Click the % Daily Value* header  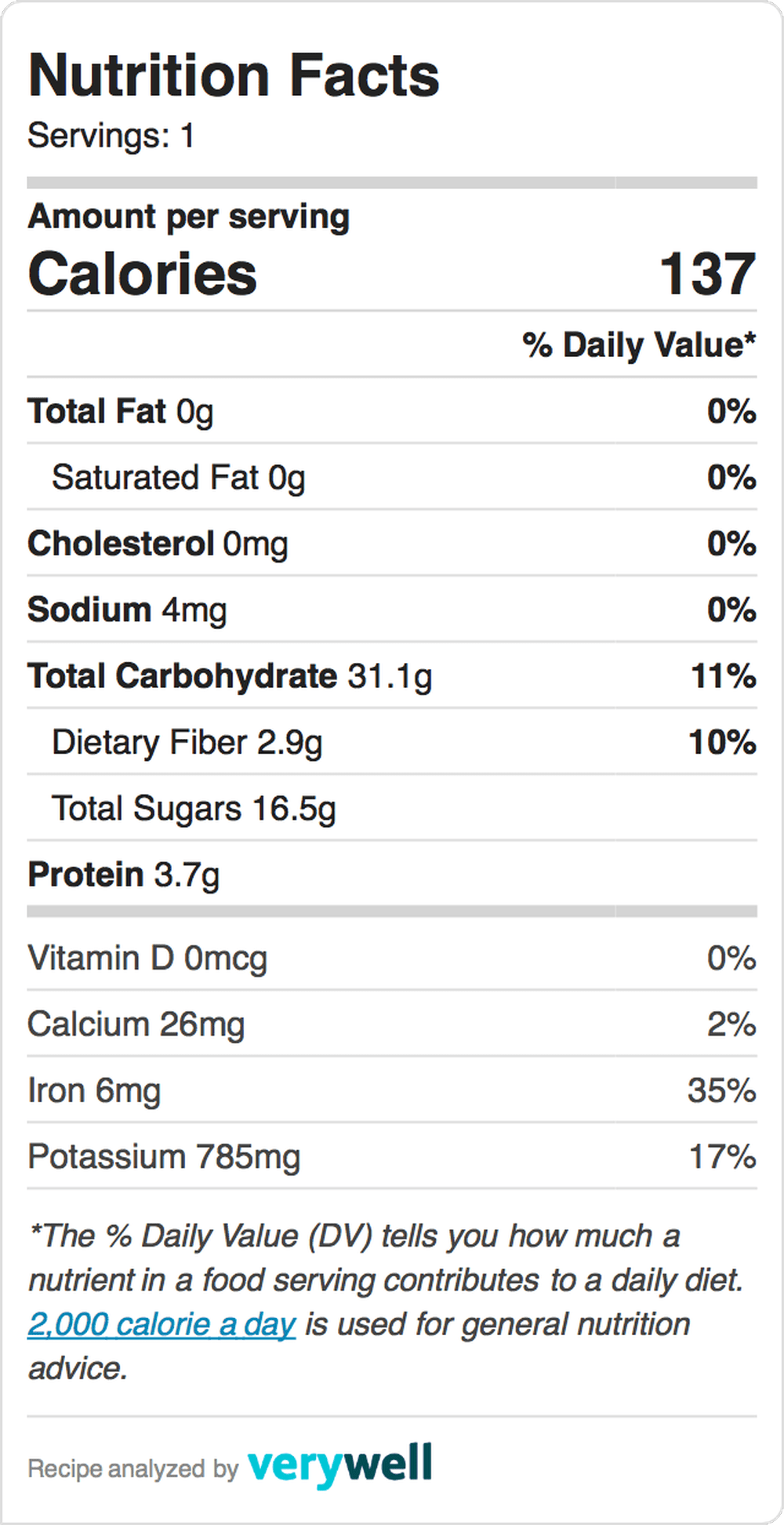(x=639, y=345)
